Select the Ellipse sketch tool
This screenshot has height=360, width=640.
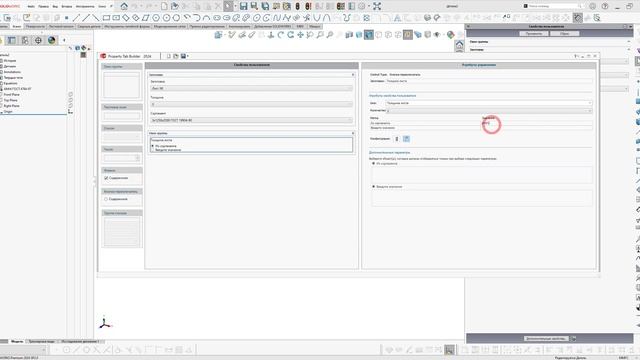point(256,18)
